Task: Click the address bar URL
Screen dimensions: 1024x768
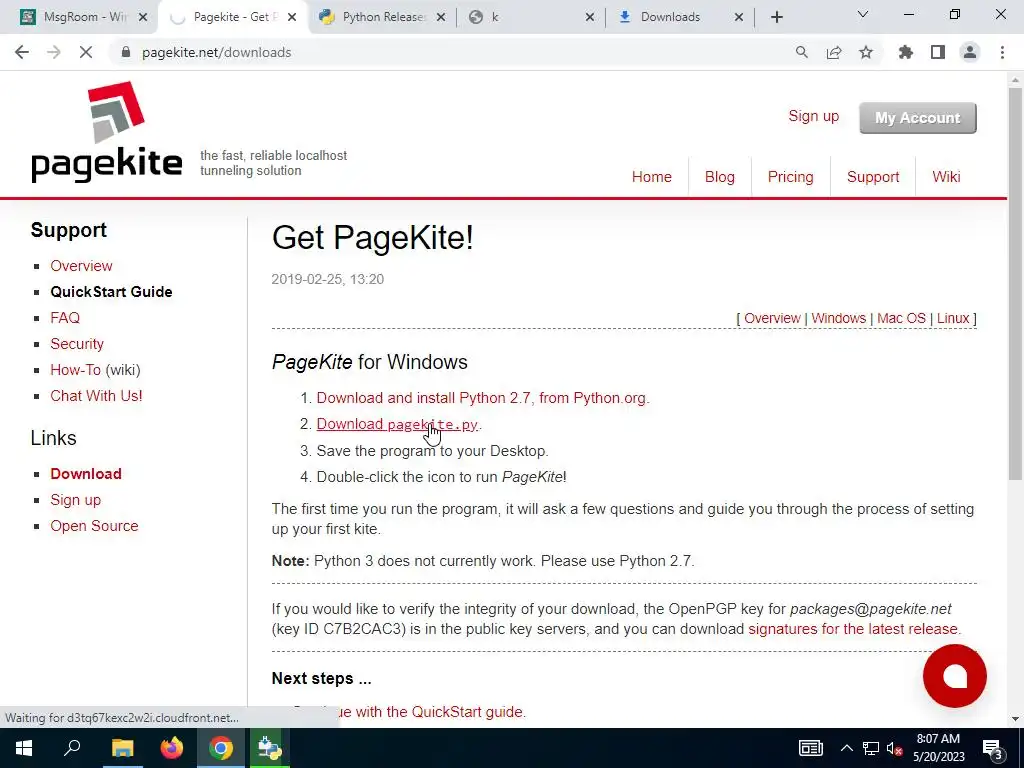Action: click(217, 52)
